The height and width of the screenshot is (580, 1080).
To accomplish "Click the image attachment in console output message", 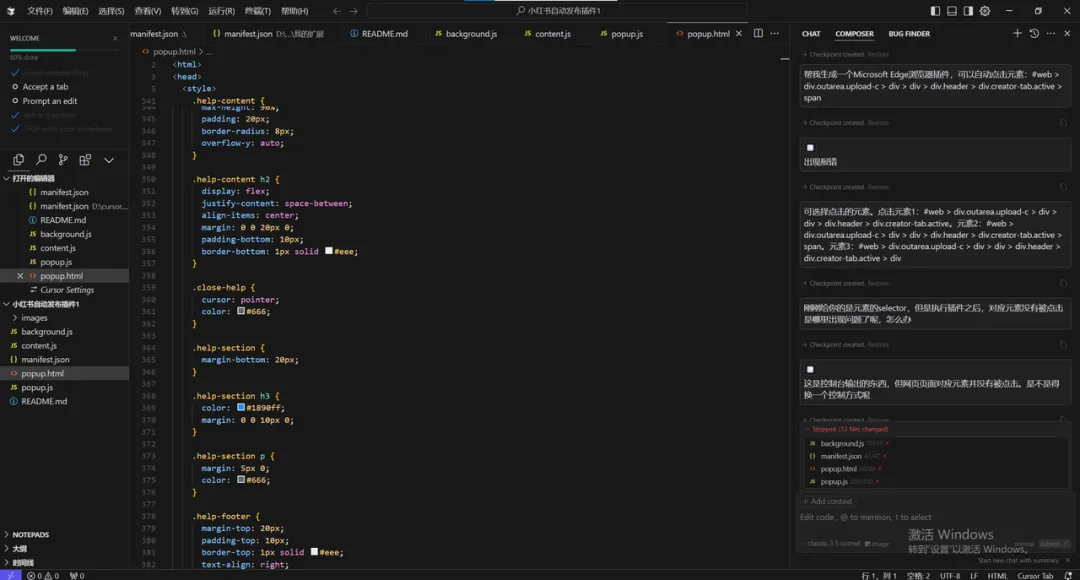I will tap(810, 369).
